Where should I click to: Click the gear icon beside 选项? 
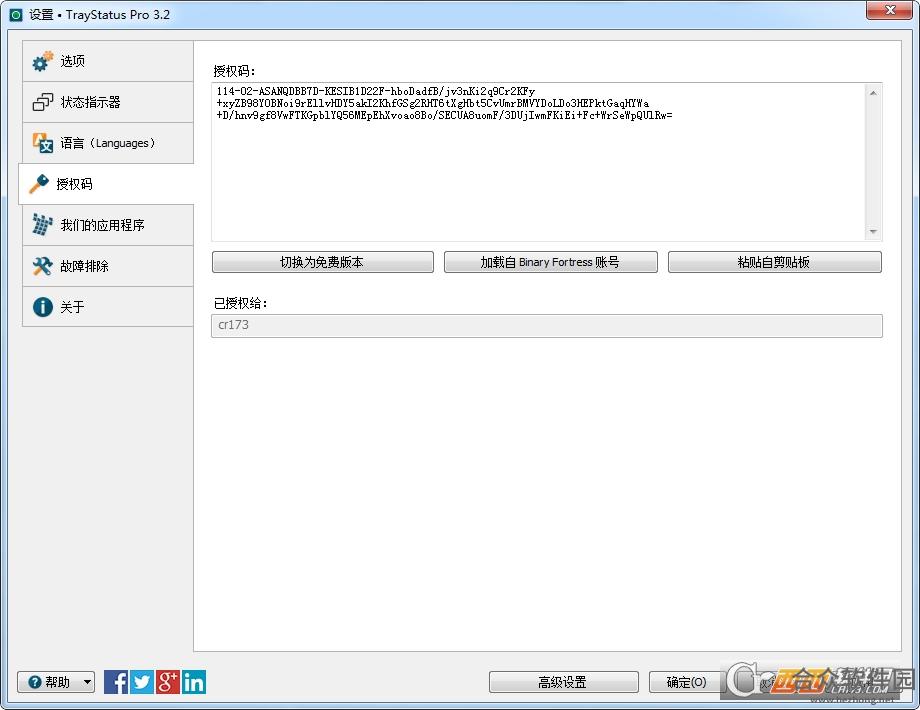point(42,61)
